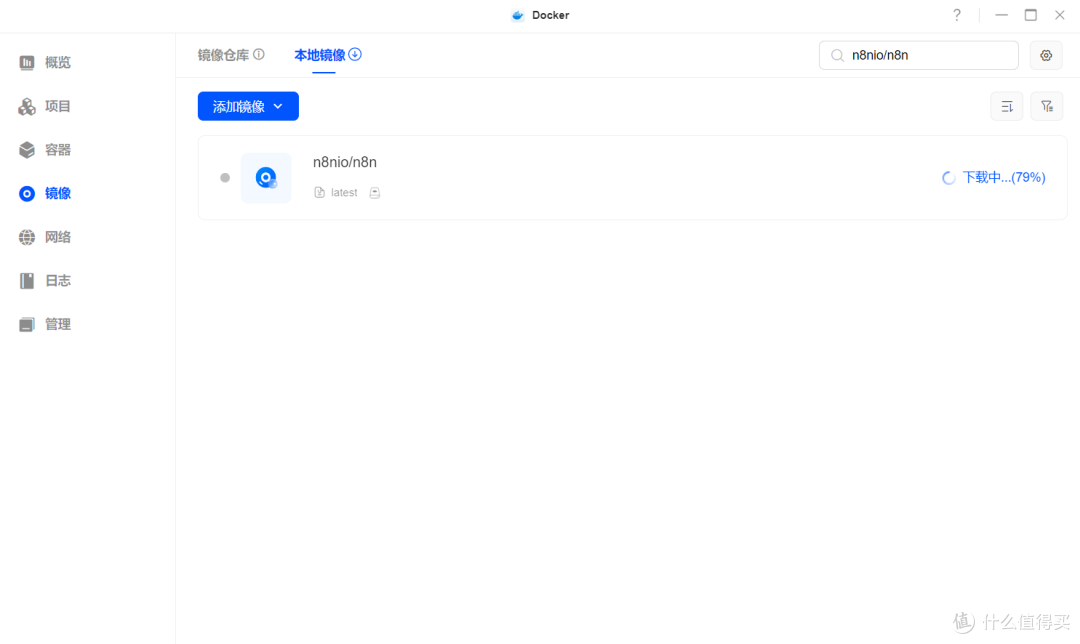Click the filter icon button
This screenshot has width=1080, height=644.
click(1047, 106)
